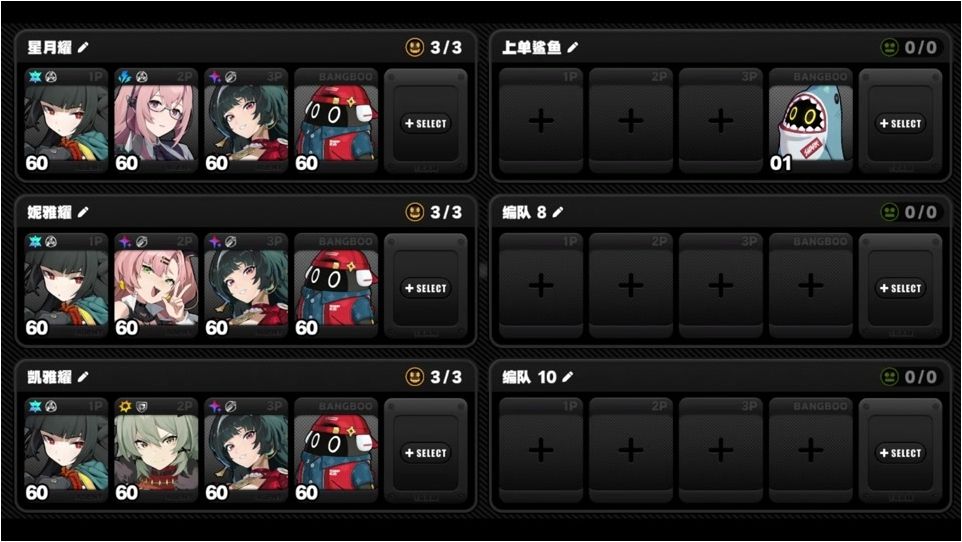Choose Select button on 上单鲨鱼 team
The image size is (962, 542).
(x=900, y=123)
